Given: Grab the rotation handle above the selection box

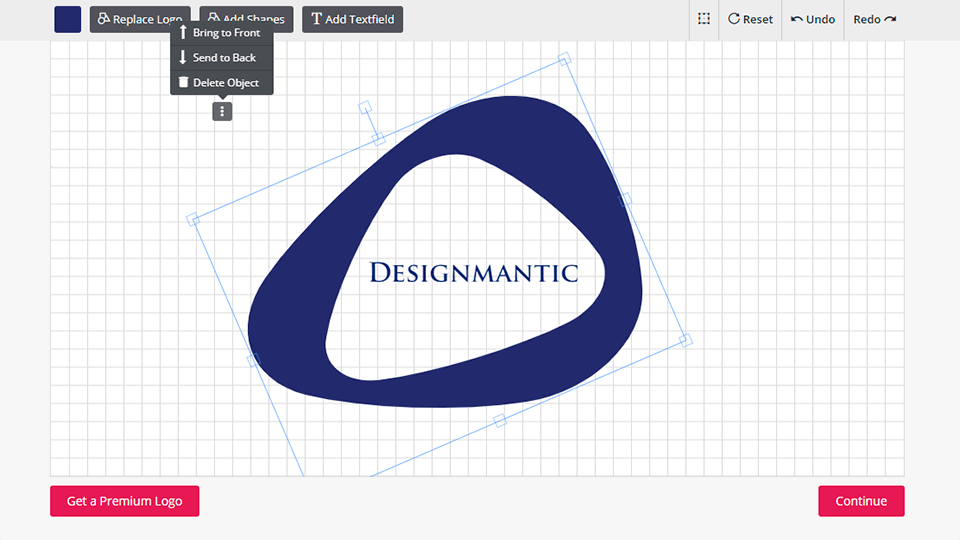Looking at the screenshot, I should pos(365,106).
